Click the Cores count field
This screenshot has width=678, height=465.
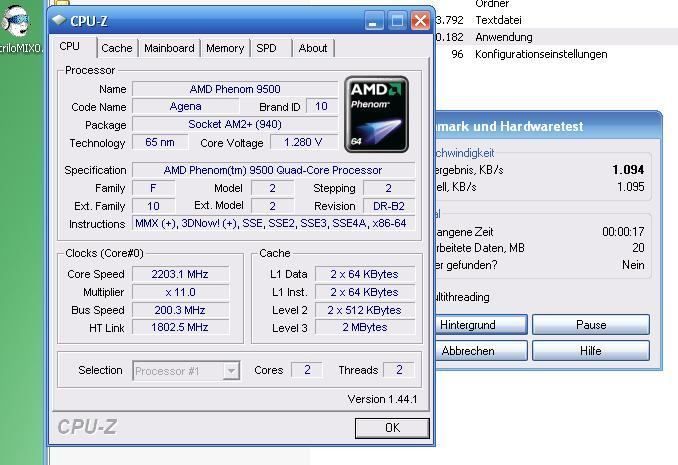[307, 370]
